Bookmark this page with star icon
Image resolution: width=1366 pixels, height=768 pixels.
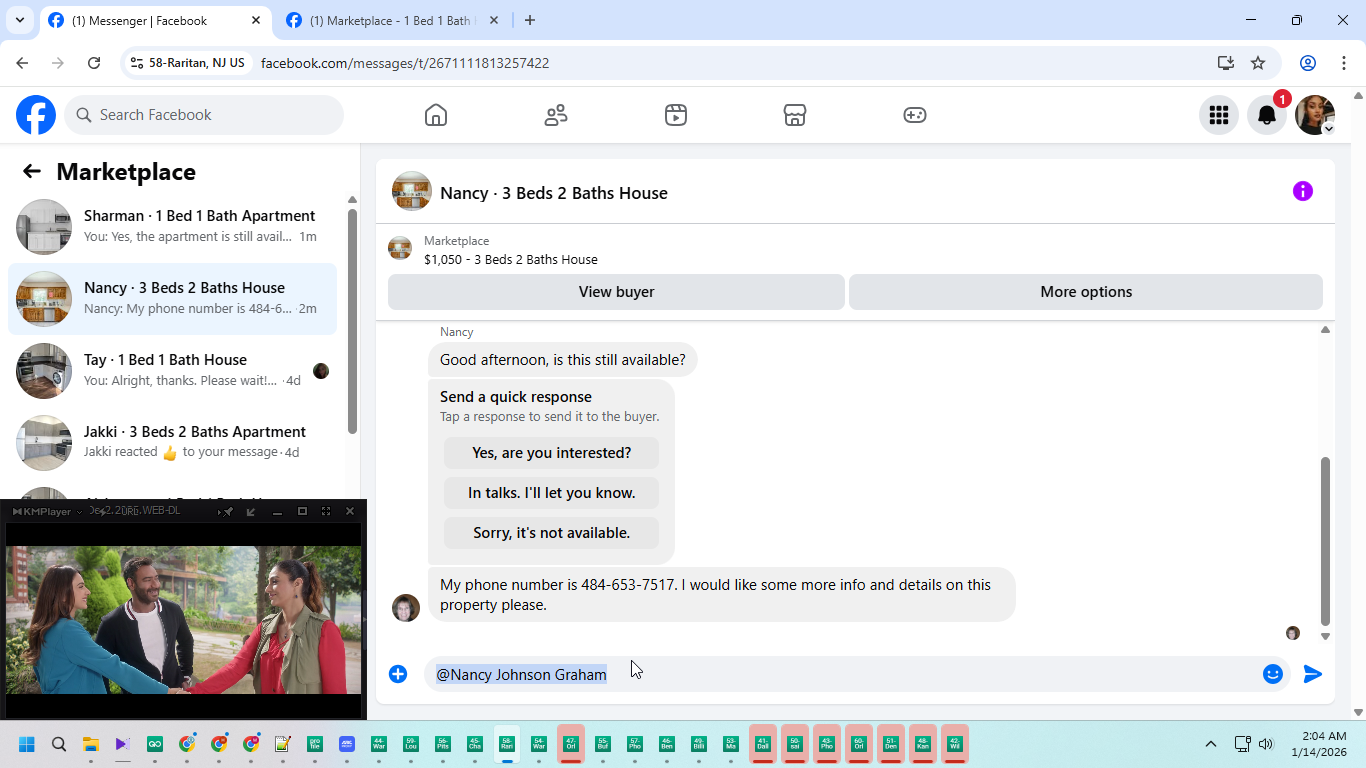(1258, 63)
